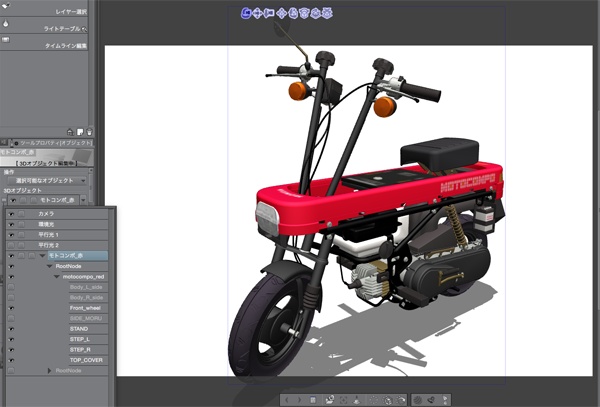The image size is (600, 407).
Task: Toggle lock checkbox on 環境光 row
Action: tap(21, 225)
